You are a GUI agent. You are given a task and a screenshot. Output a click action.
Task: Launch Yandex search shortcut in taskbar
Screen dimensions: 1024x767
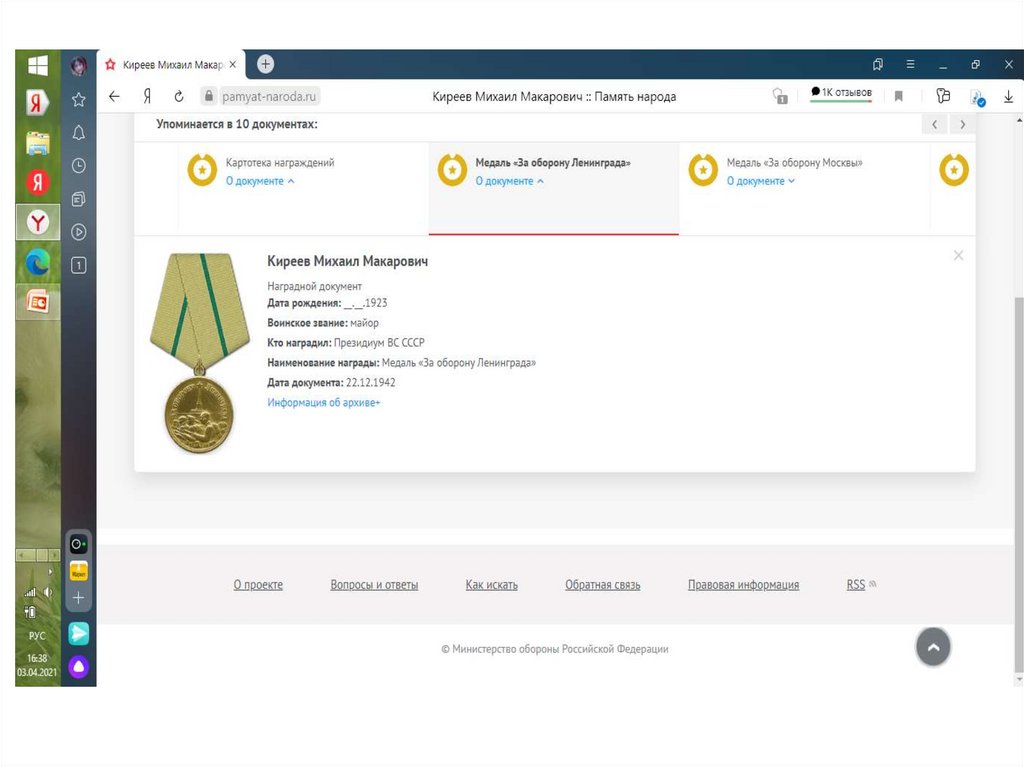point(38,103)
